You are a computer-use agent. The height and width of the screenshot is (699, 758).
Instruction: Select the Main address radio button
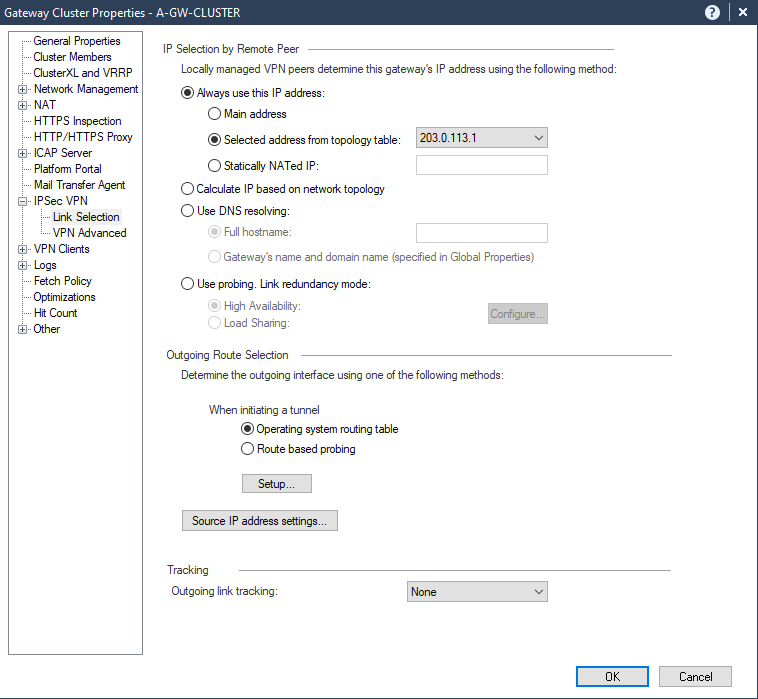point(214,114)
